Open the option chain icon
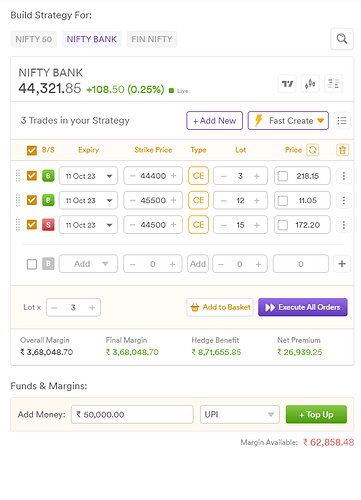 tap(333, 84)
